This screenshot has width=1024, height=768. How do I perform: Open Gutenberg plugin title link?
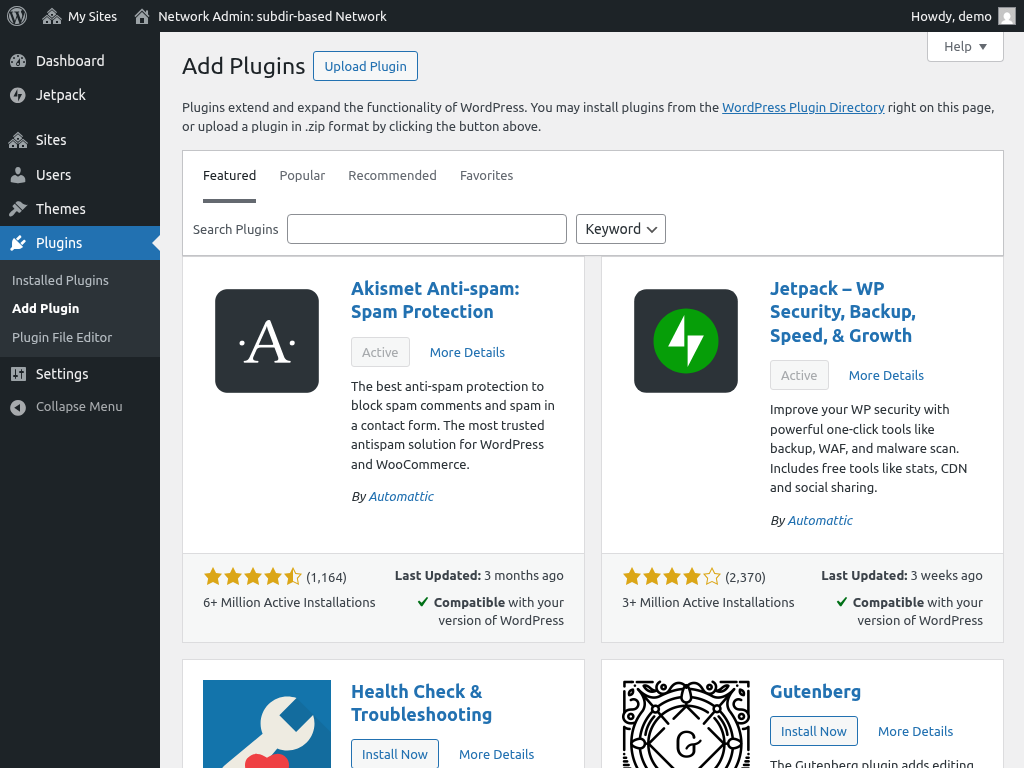point(815,692)
